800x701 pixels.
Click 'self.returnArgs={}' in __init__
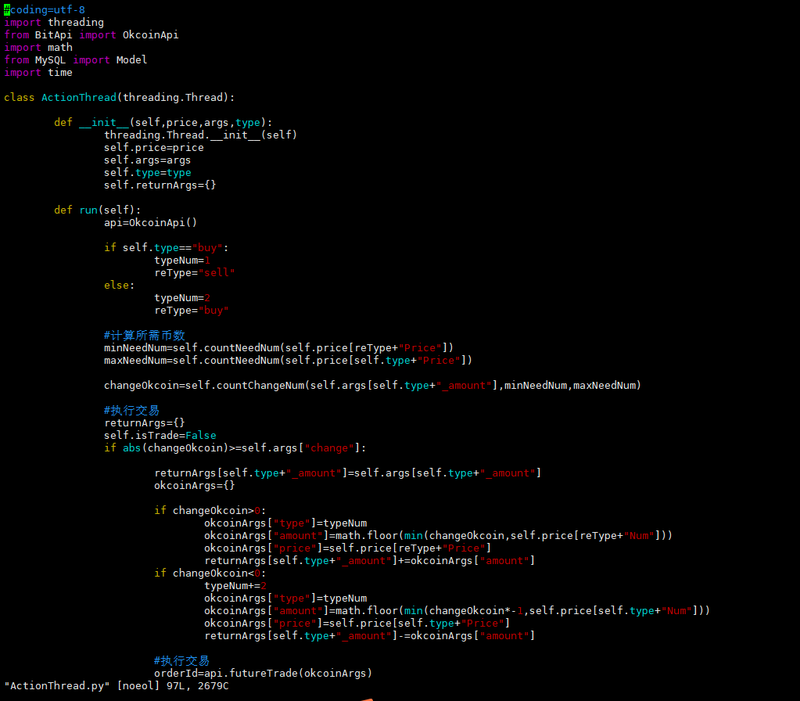[160, 185]
